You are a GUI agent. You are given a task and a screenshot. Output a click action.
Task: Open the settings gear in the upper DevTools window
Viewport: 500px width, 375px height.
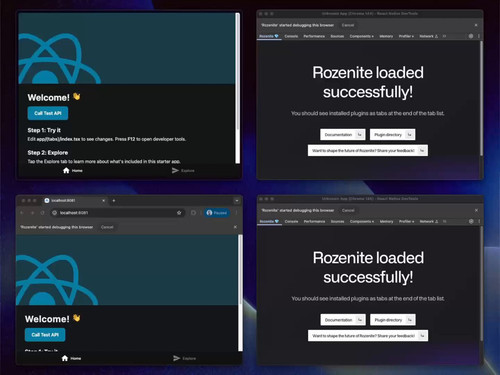[x=471, y=36]
